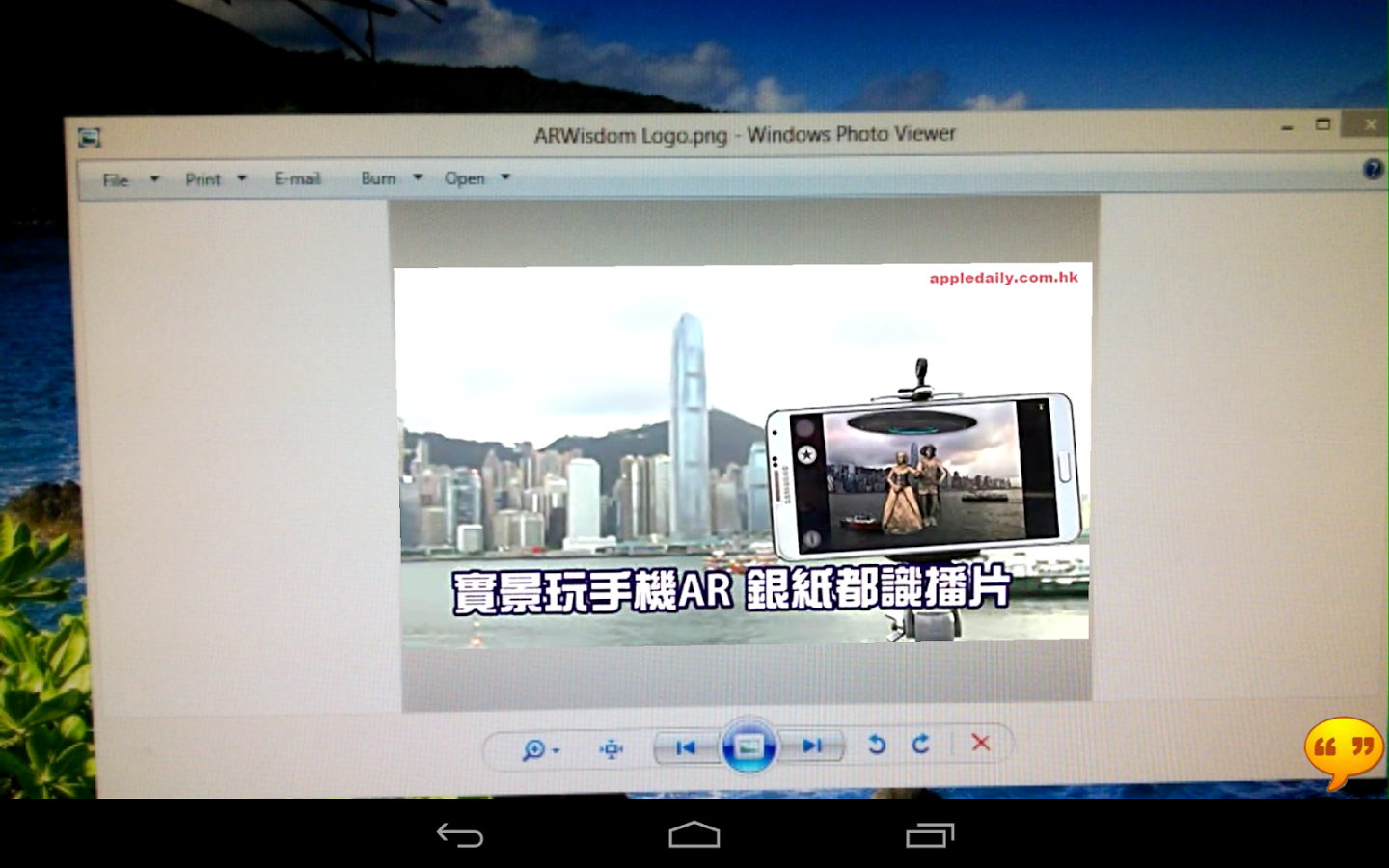Open the help question mark icon
Viewport: 1389px width, 868px height.
coord(1373,170)
